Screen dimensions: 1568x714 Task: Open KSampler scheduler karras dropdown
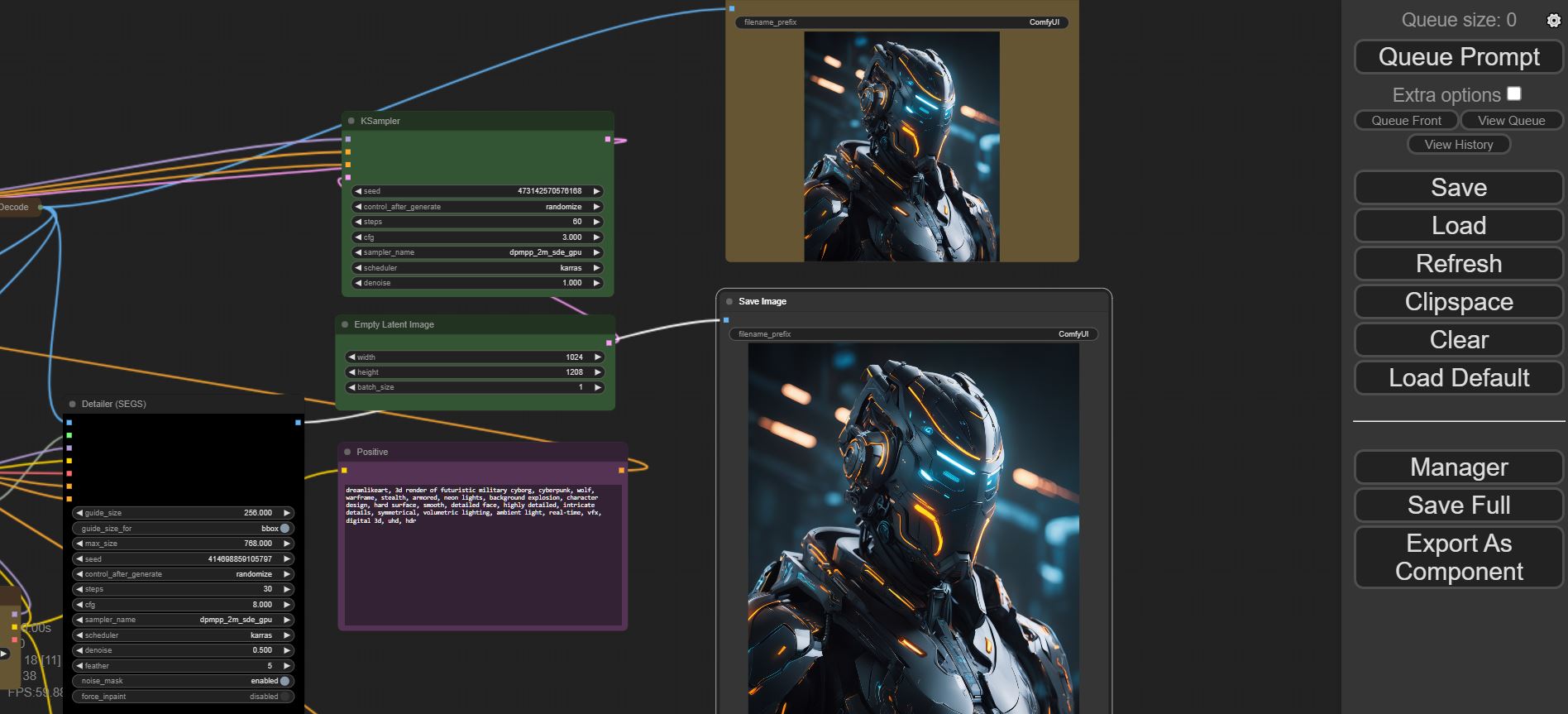(477, 268)
